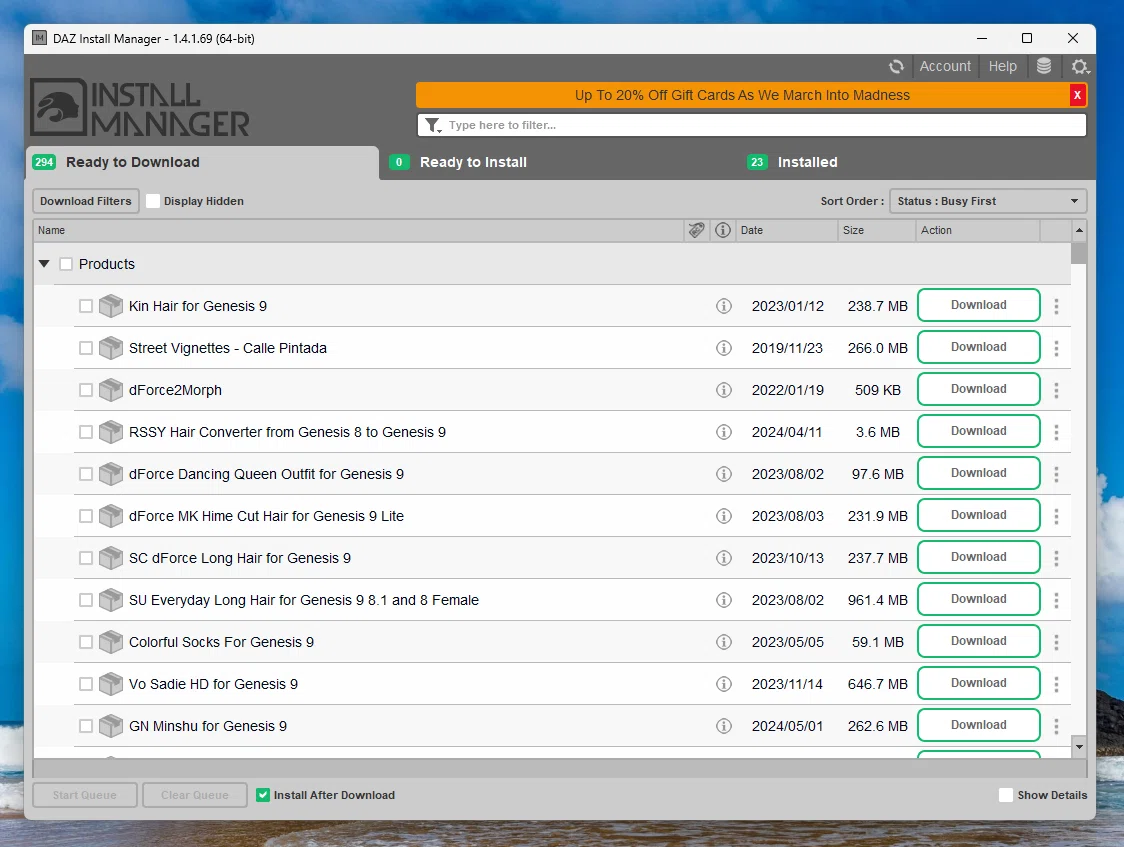Download dForce2Morph
This screenshot has height=847, width=1124.
978,389
